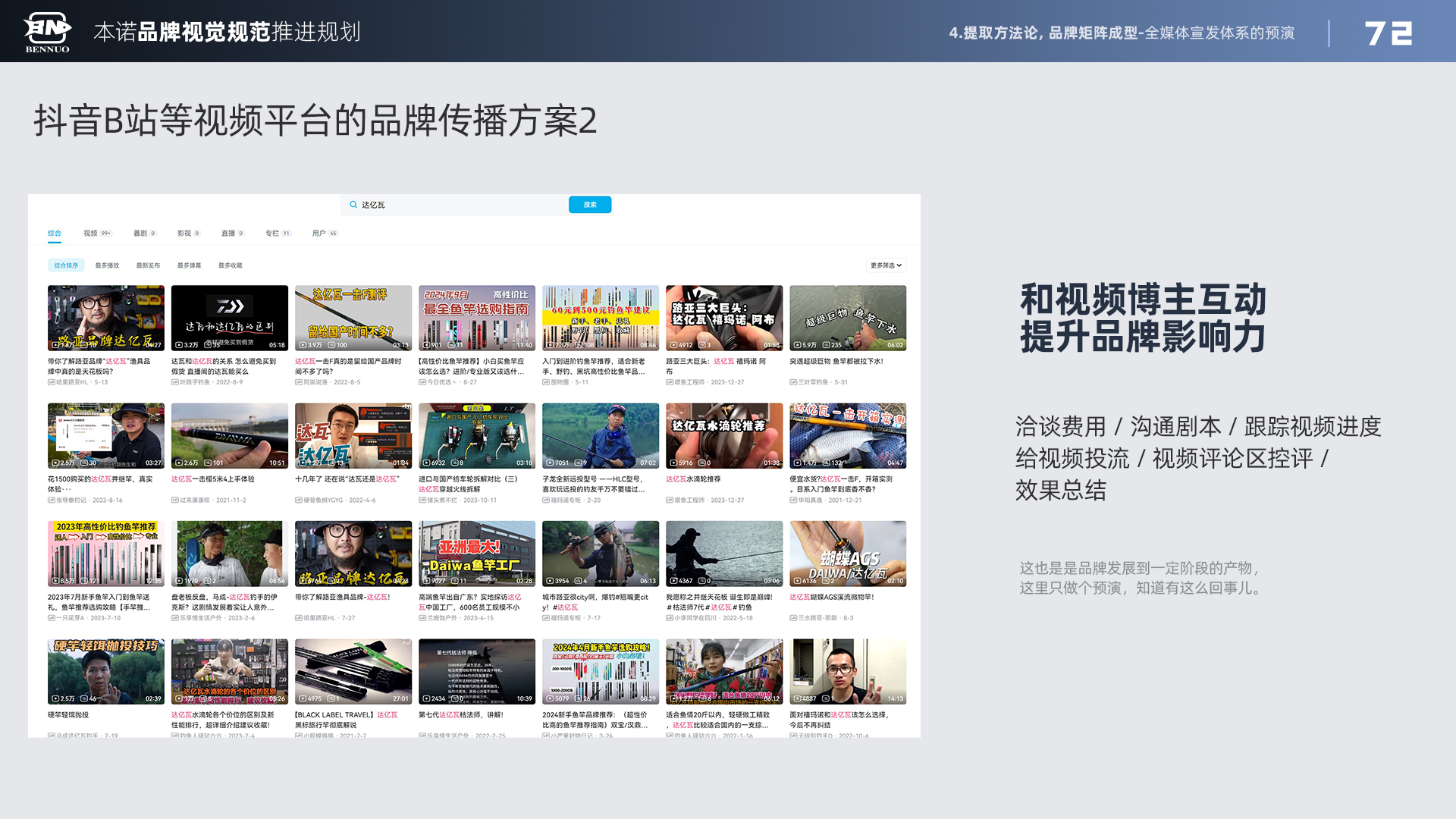This screenshot has height=819, width=1456.
Task: Sort results by 最多播放
Action: (x=107, y=265)
